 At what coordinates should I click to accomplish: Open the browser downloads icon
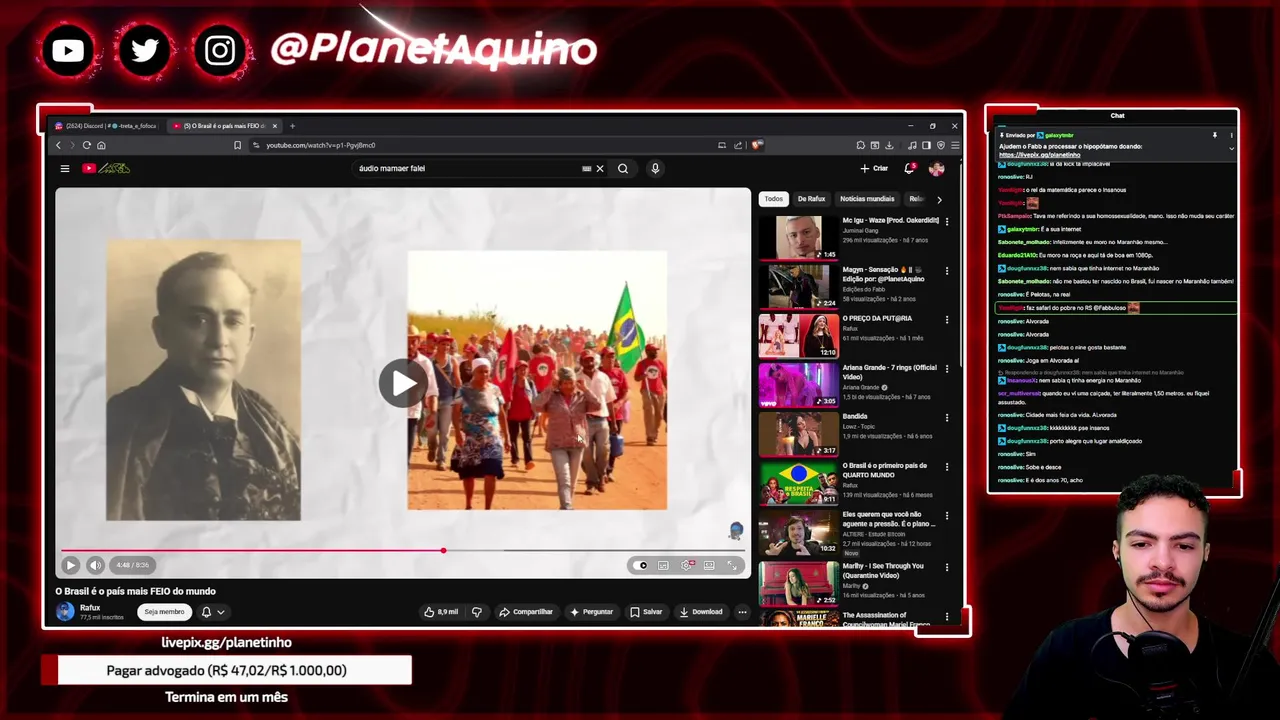[889, 145]
